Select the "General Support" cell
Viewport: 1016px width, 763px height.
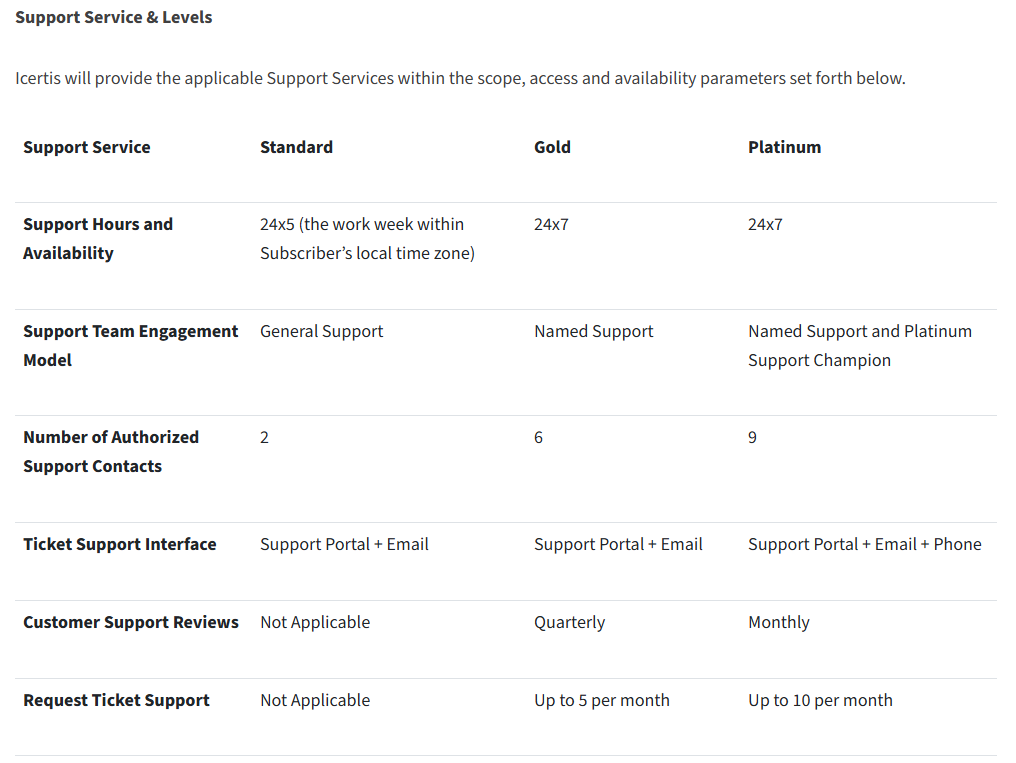click(321, 331)
